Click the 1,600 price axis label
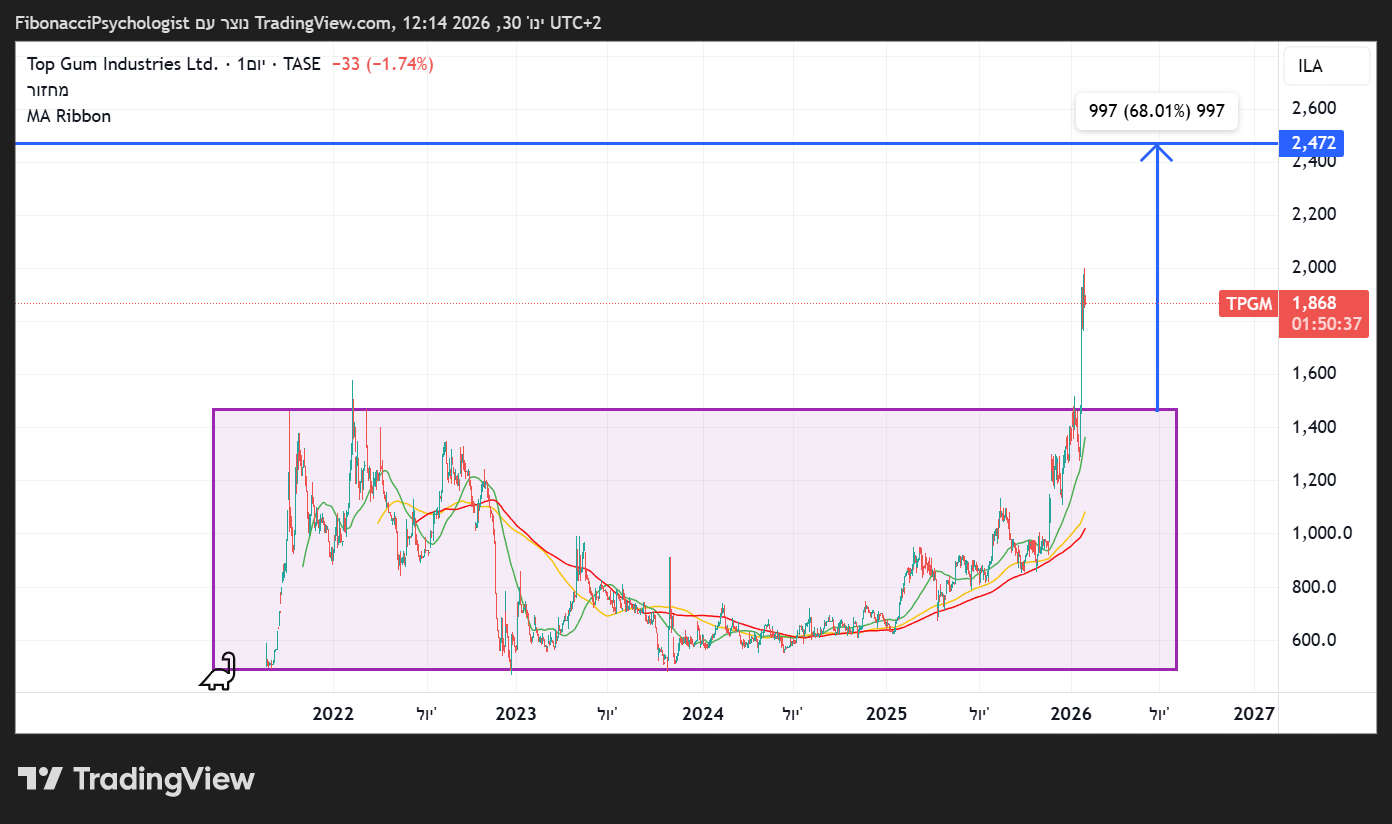1392x824 pixels. pyautogui.click(x=1314, y=373)
